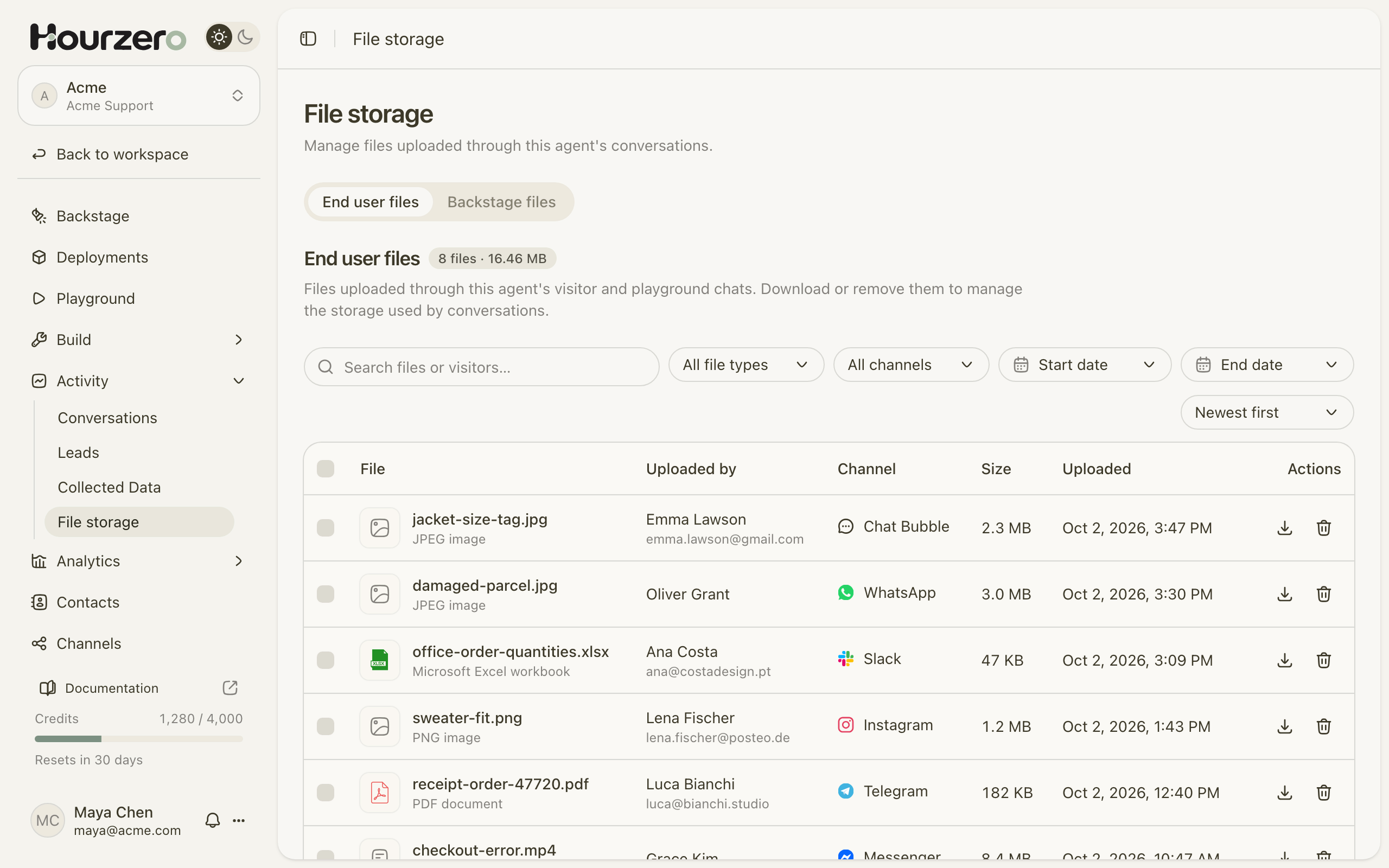This screenshot has height=868, width=1389.
Task: Click the Backstage rocket icon in sidebar
Action: click(39, 216)
